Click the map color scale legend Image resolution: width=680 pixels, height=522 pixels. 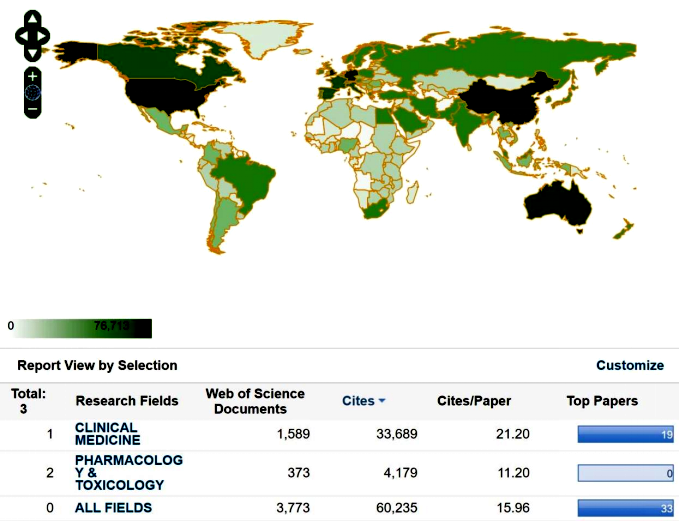point(80,327)
